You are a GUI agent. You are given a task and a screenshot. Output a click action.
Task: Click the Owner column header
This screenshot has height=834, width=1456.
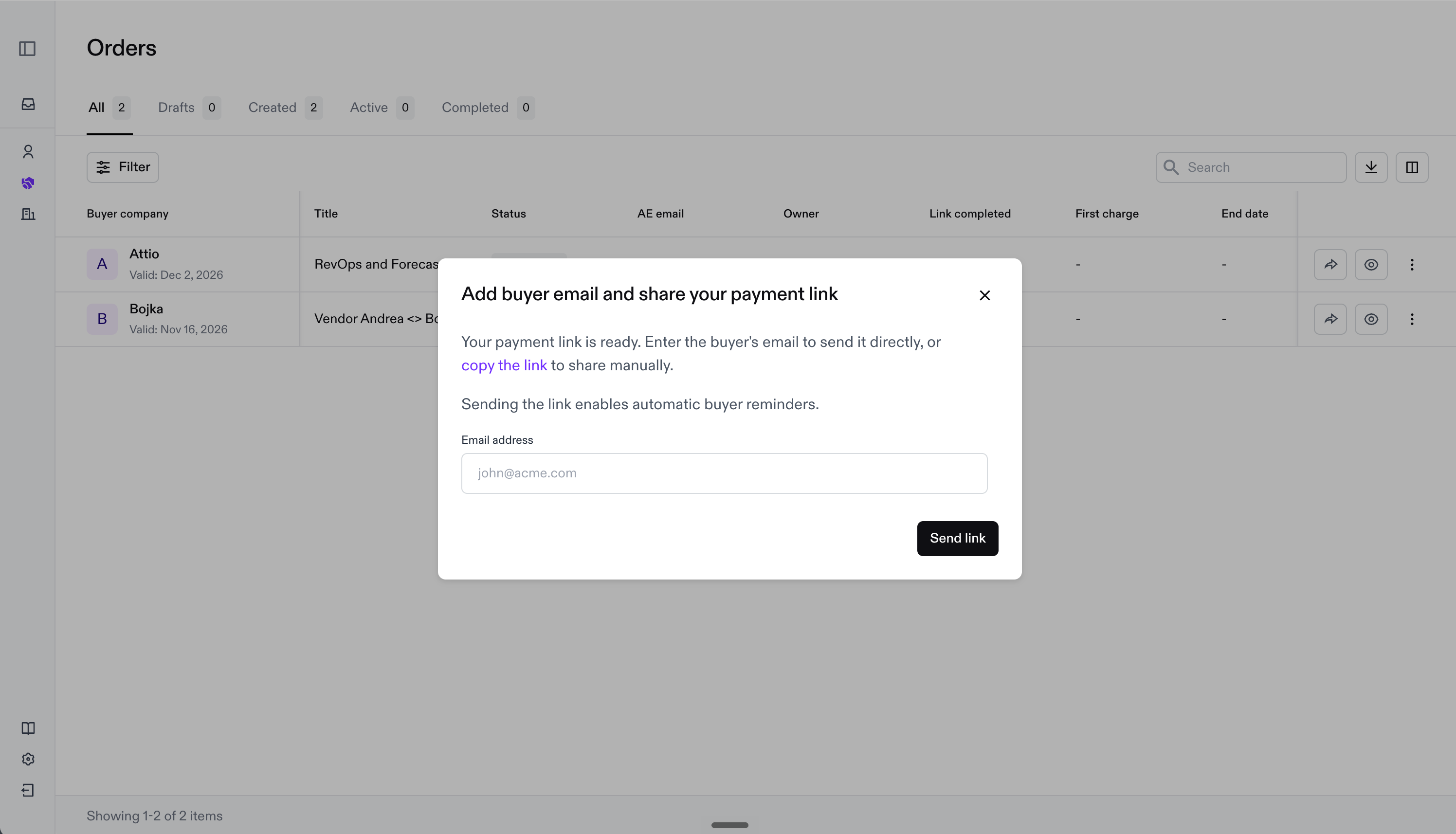click(801, 214)
